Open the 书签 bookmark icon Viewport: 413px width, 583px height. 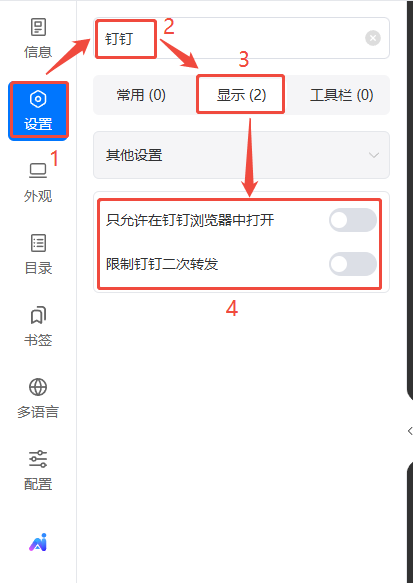click(38, 315)
